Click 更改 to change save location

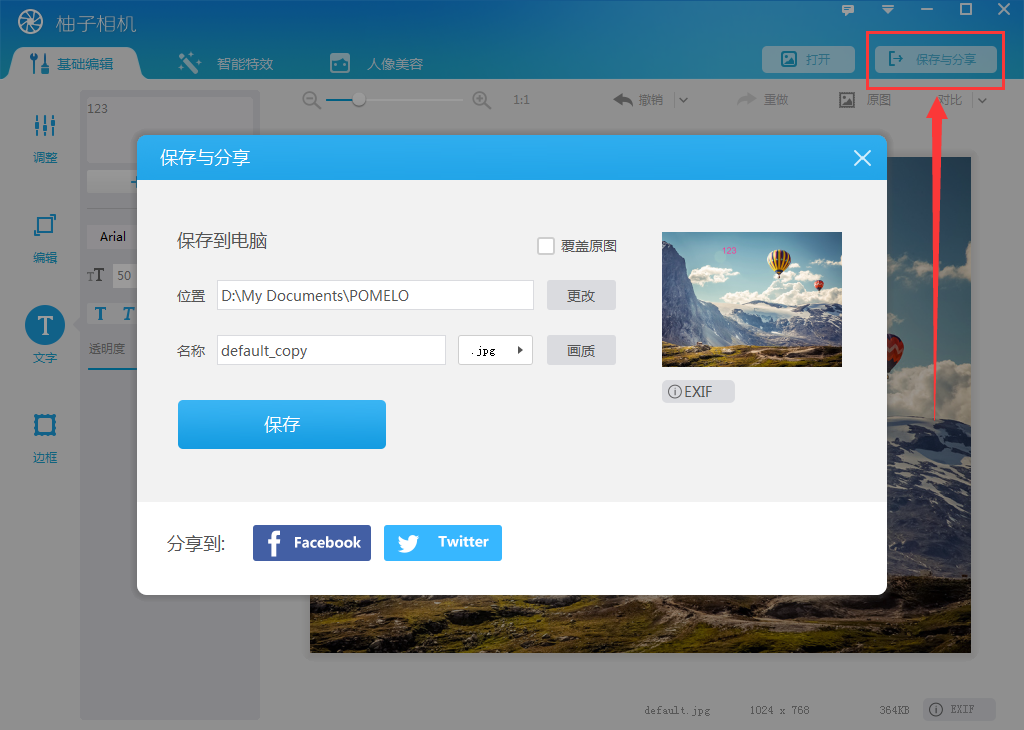(x=580, y=295)
